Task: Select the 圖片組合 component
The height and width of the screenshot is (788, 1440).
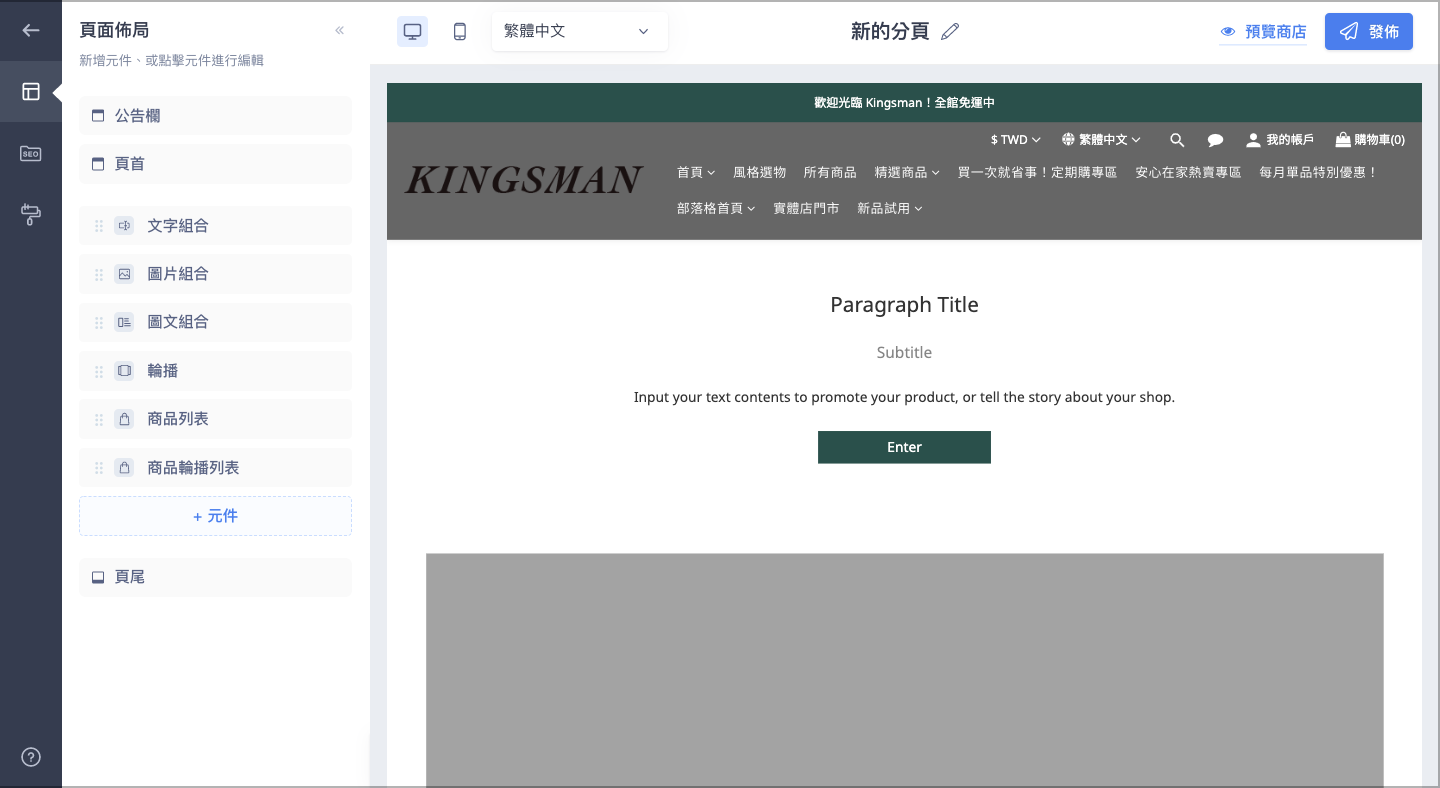Action: click(x=215, y=274)
